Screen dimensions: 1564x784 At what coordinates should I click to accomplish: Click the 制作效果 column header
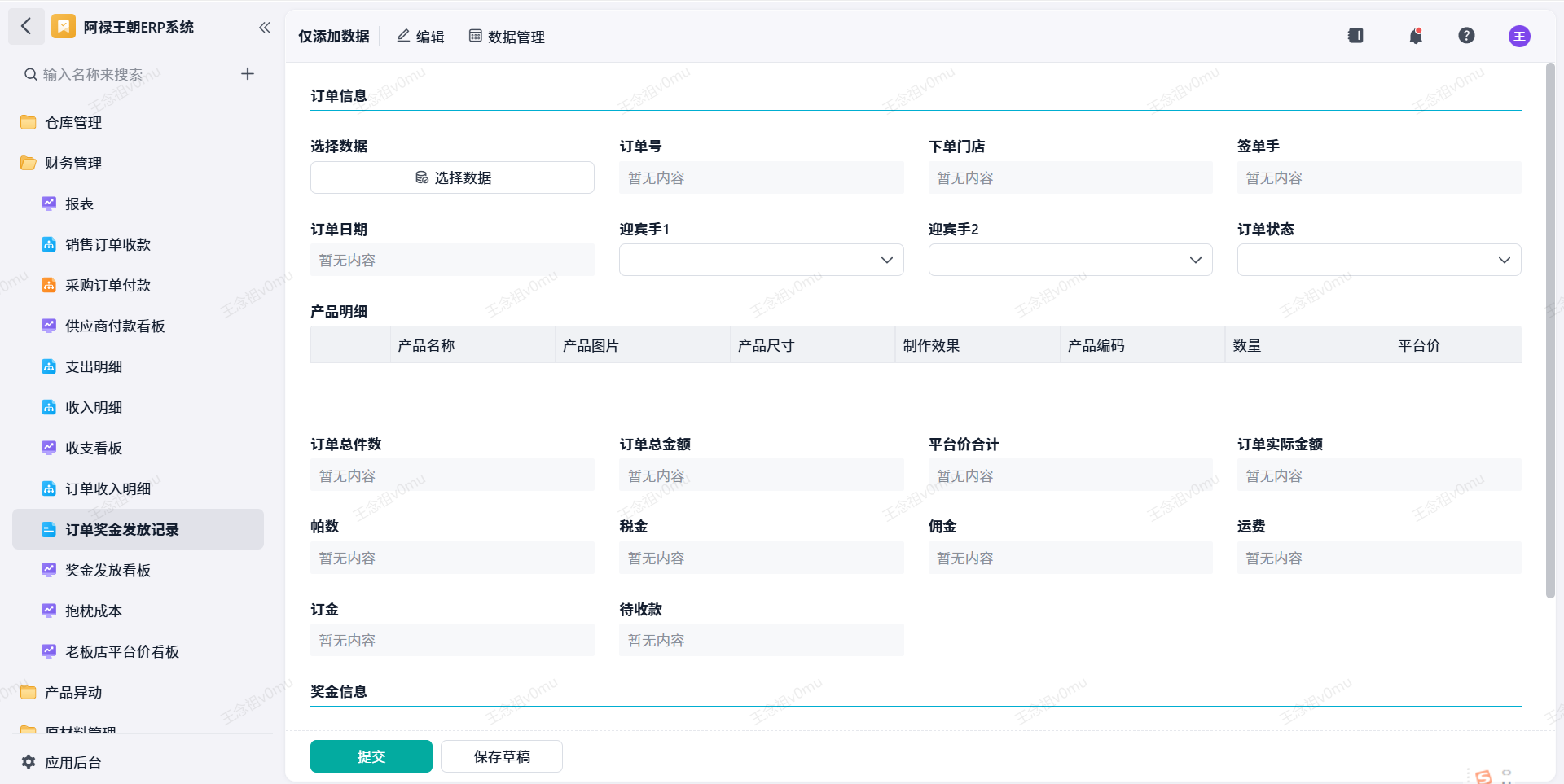point(977,345)
